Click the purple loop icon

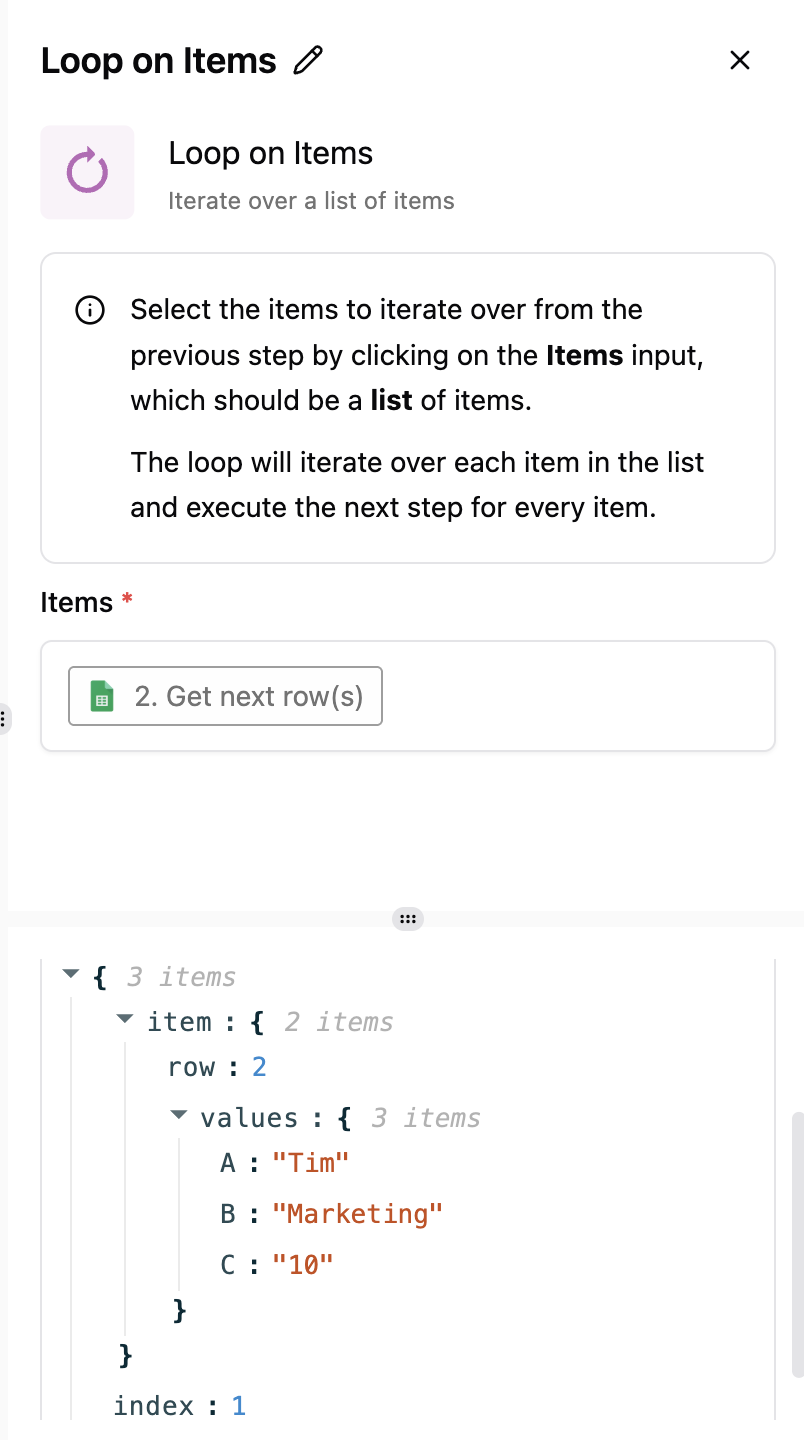pos(87,172)
